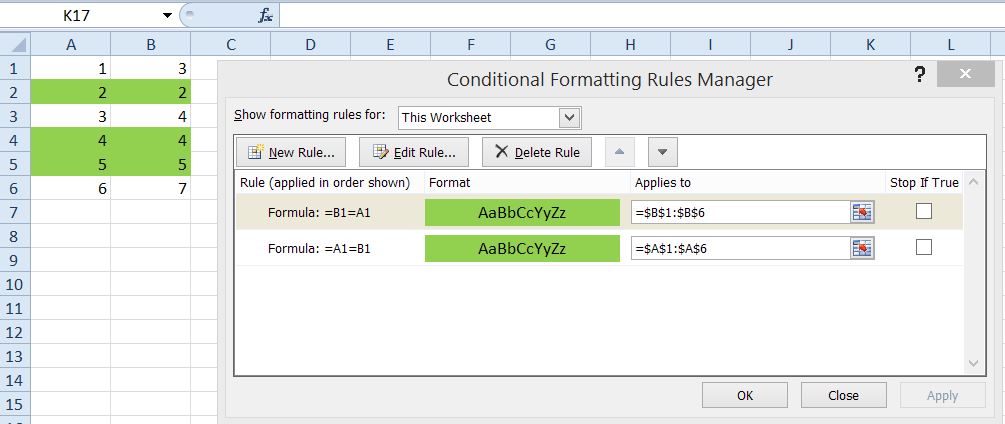1005x424 pixels.
Task: Select column A header
Action: click(x=70, y=44)
